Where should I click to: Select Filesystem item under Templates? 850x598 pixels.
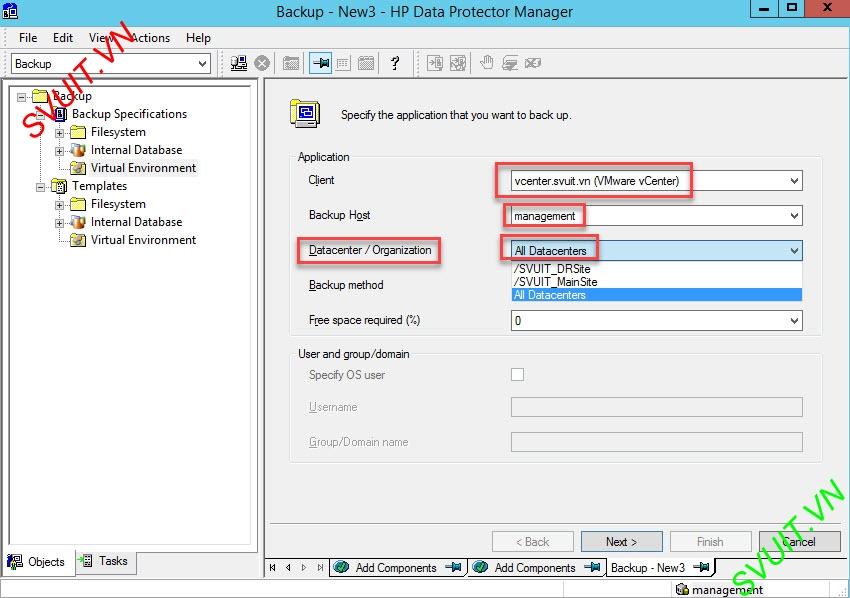(118, 204)
